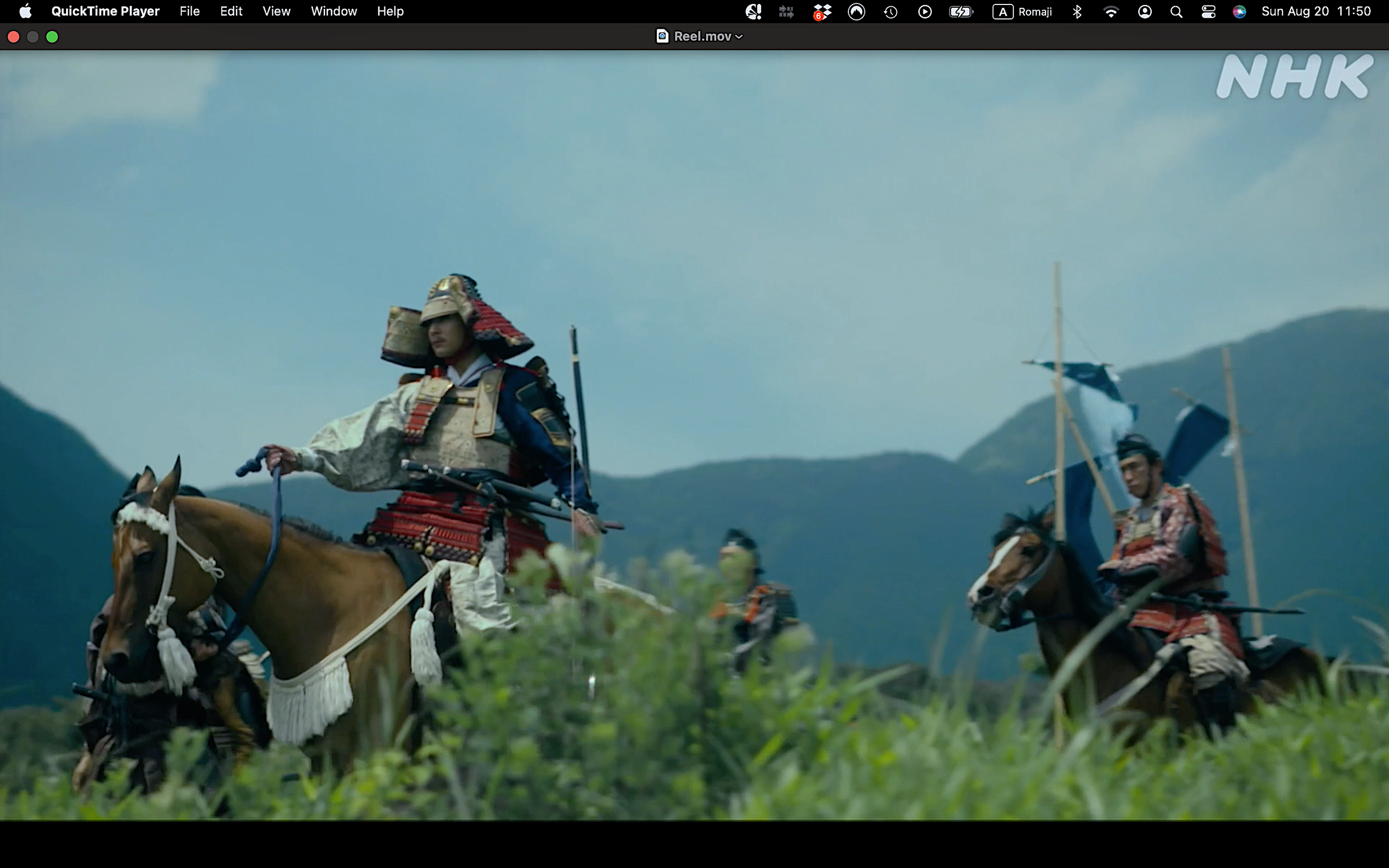Click the round arch-logo menu bar icon

(856, 12)
